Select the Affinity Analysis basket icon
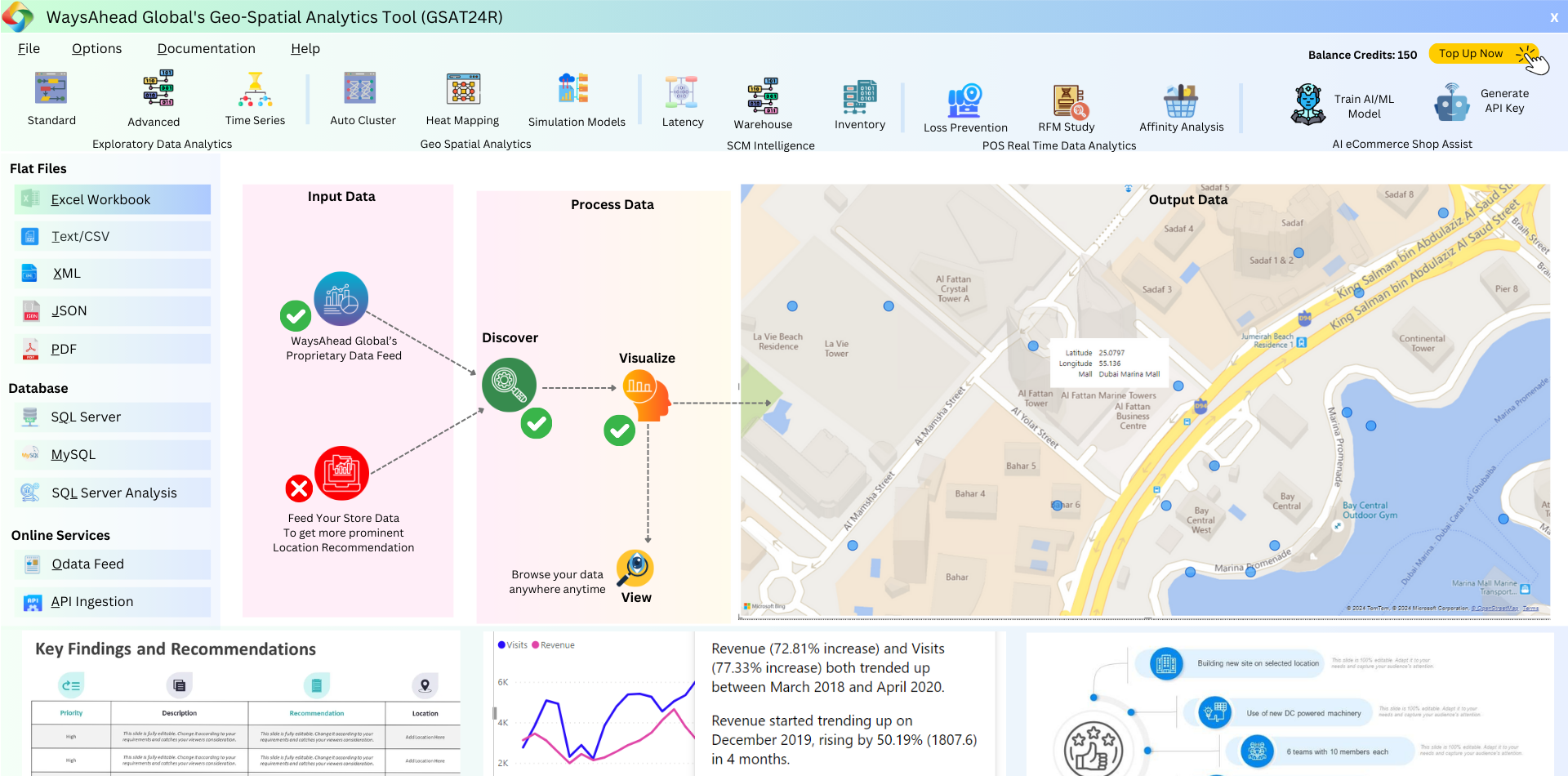This screenshot has width=1568, height=776. pos(1180,101)
